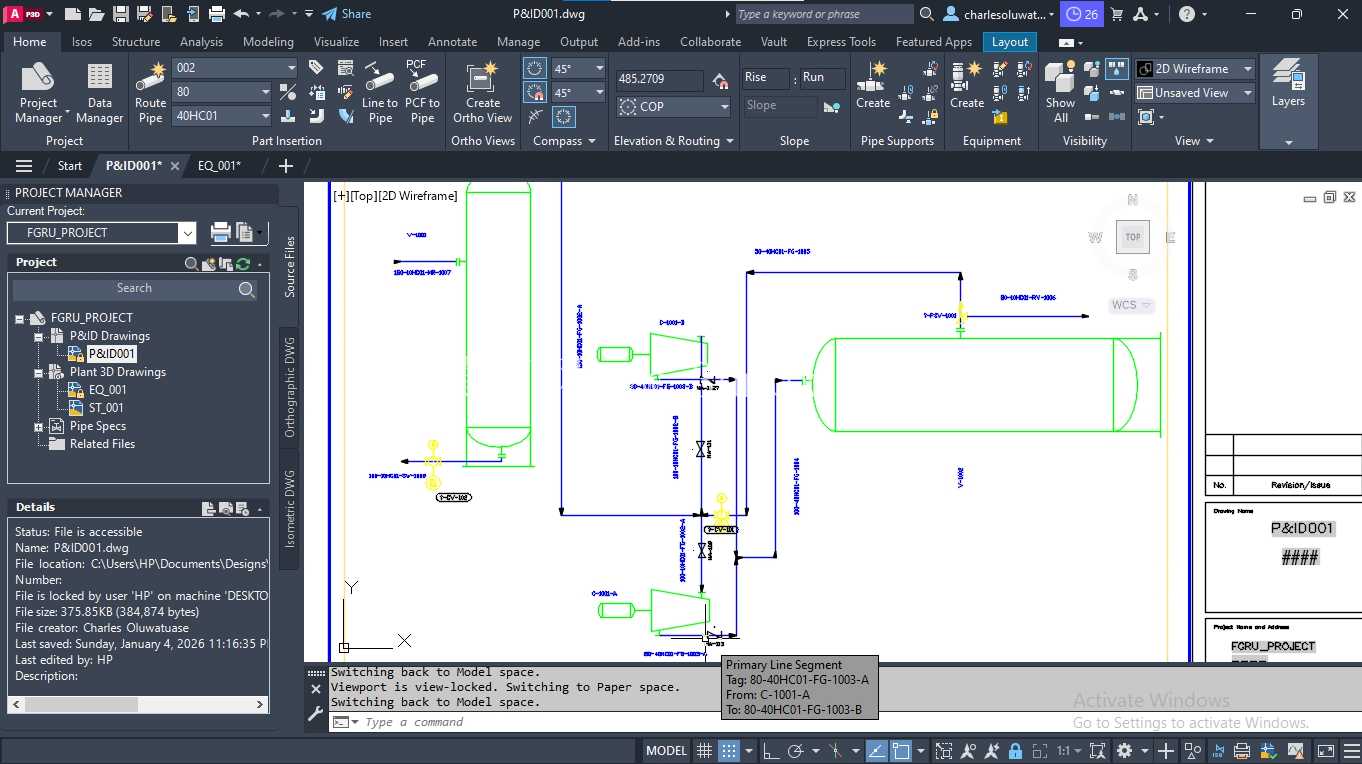This screenshot has height=764, width=1362.
Task: Open the 2D Wireframe visual style dropdown
Action: tap(1195, 69)
